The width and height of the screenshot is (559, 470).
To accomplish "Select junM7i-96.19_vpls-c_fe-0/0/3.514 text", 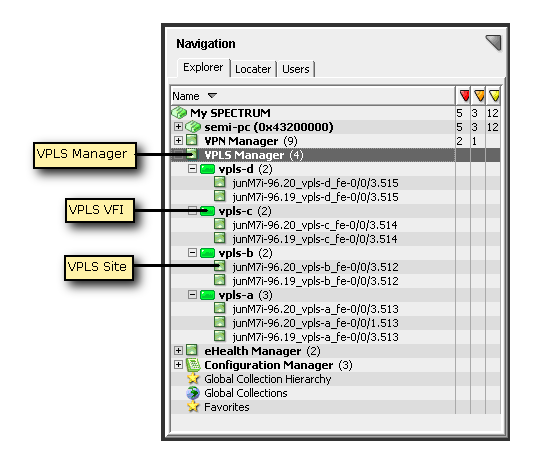I will (315, 239).
